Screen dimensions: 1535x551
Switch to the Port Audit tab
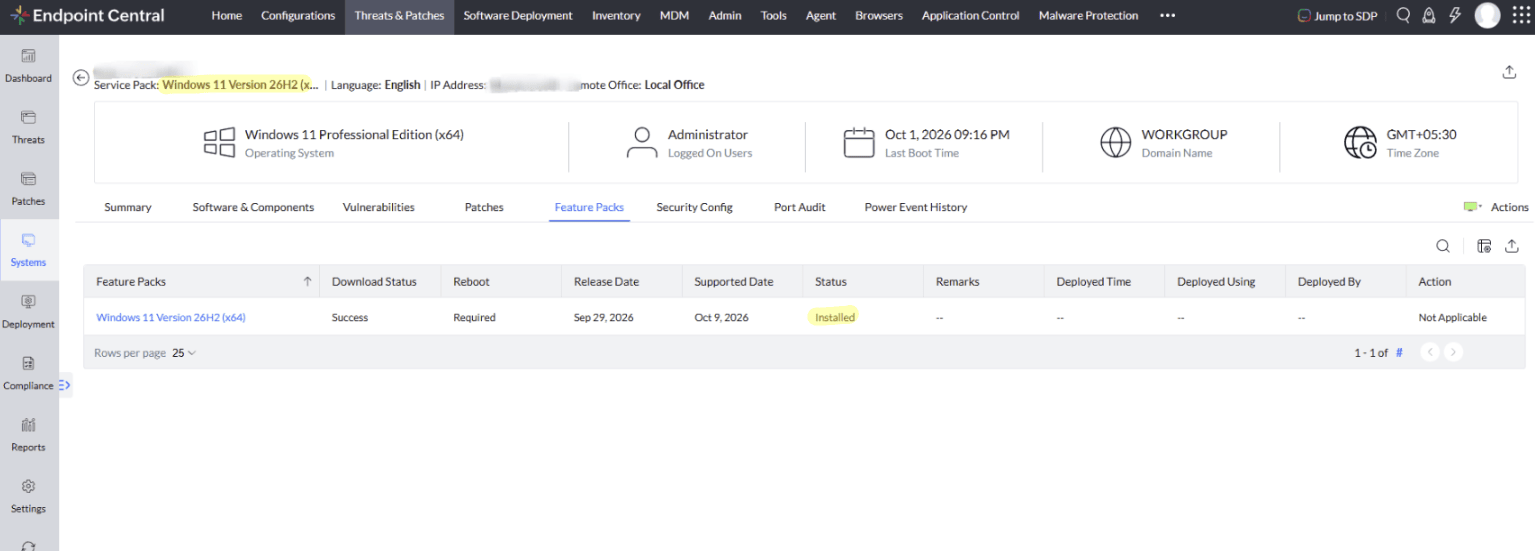[800, 207]
